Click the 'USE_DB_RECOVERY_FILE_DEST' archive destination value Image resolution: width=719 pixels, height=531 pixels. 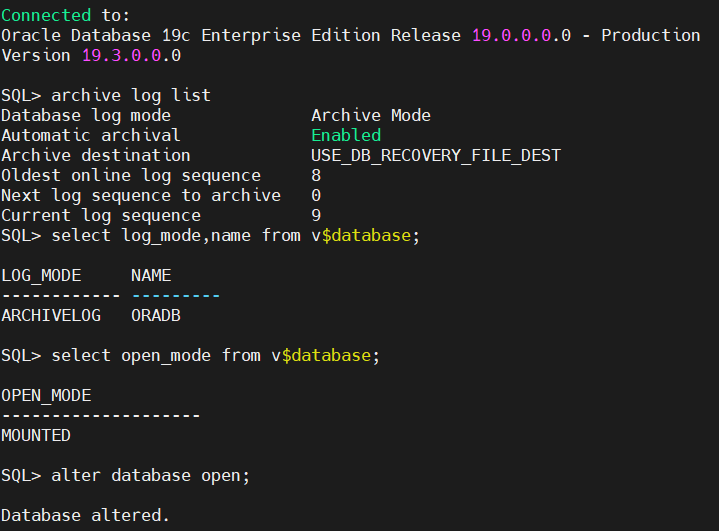(x=436, y=155)
